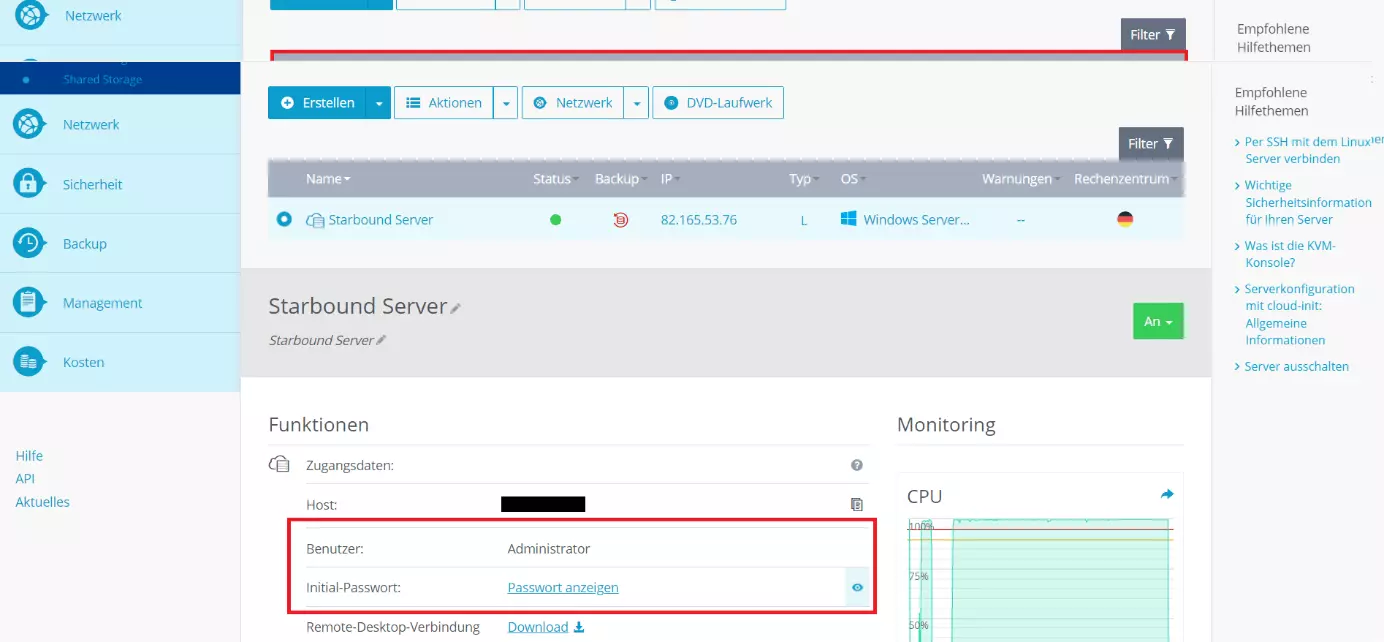Expand the Erstellen dropdown arrow
Screen dimensions: 1384x642
pos(379,103)
